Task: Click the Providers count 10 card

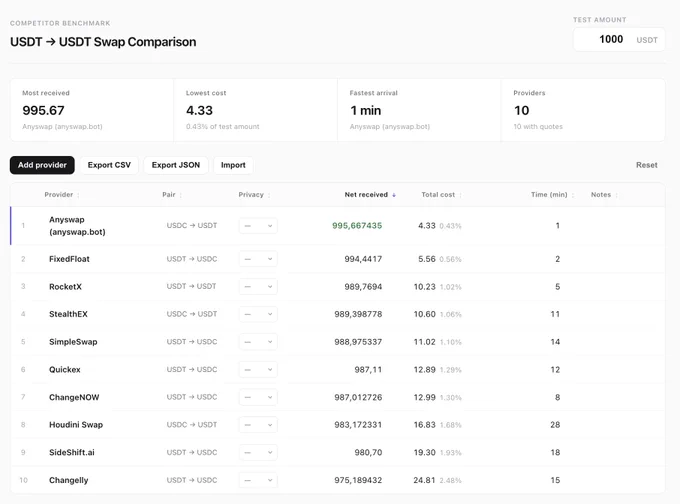Action: tap(583, 110)
